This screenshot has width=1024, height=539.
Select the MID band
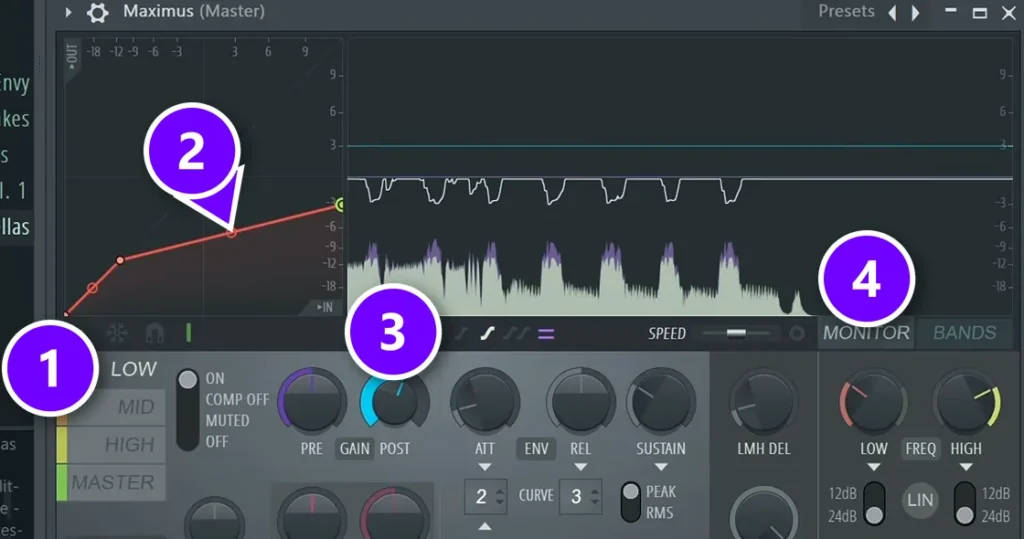tap(116, 407)
